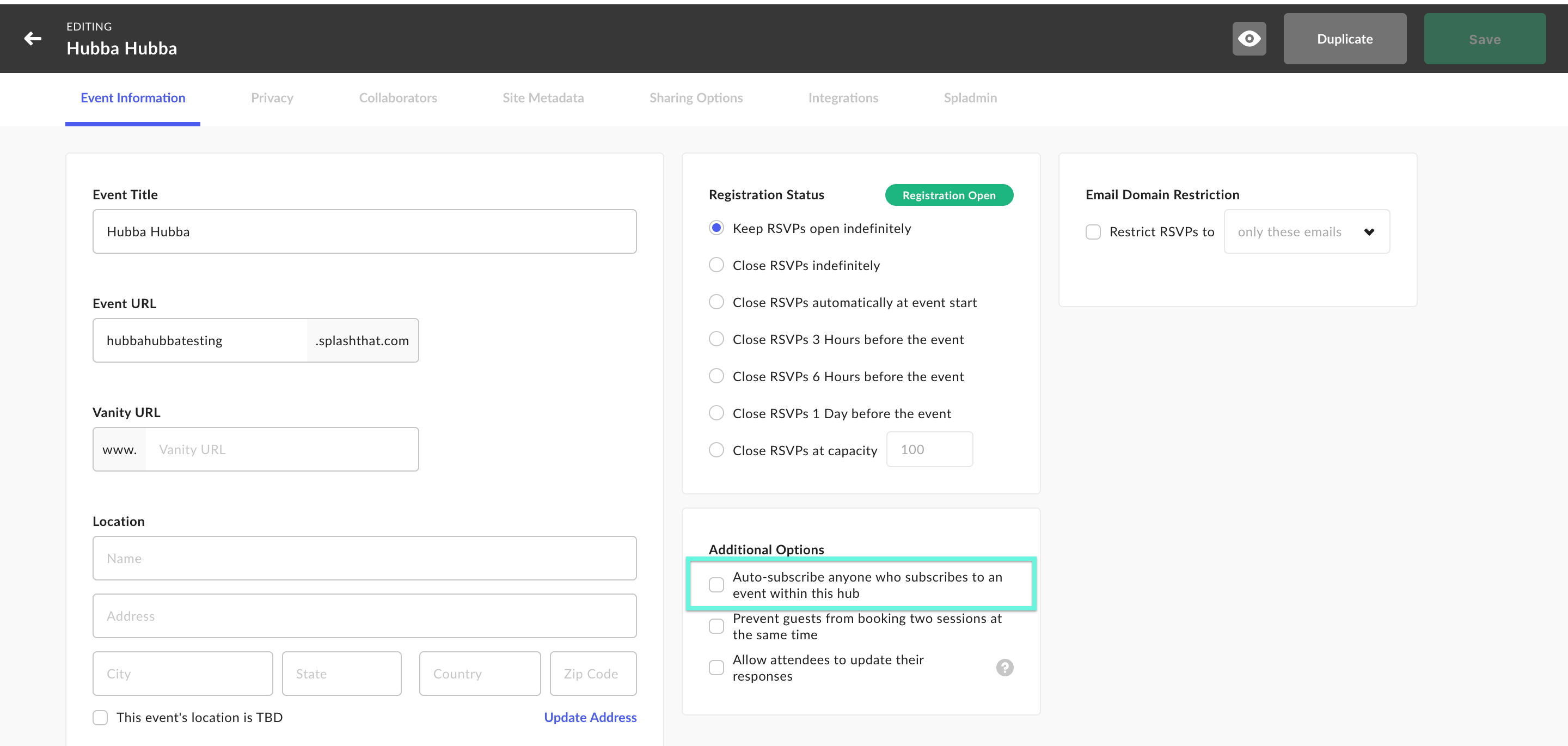Click the Update Address link
Viewport: 1568px width, 746px height.
[x=590, y=717]
